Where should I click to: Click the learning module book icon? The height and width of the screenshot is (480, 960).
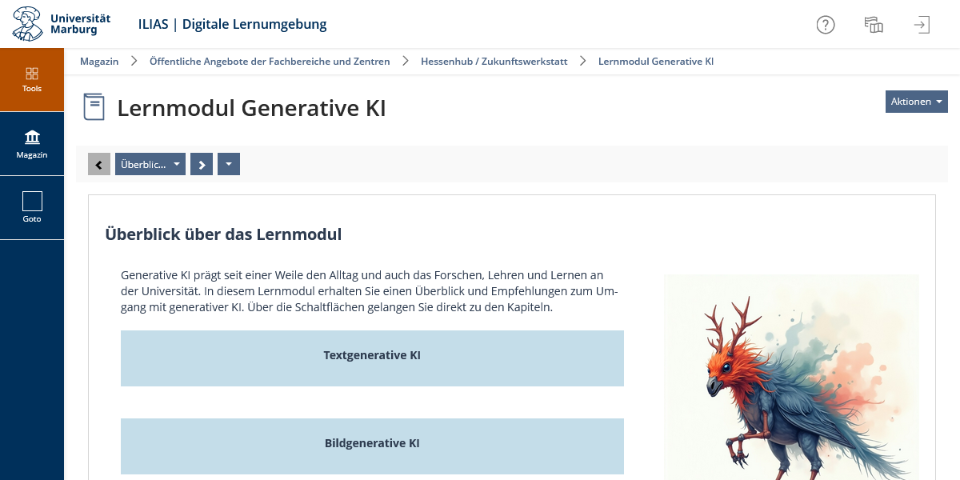tap(94, 107)
